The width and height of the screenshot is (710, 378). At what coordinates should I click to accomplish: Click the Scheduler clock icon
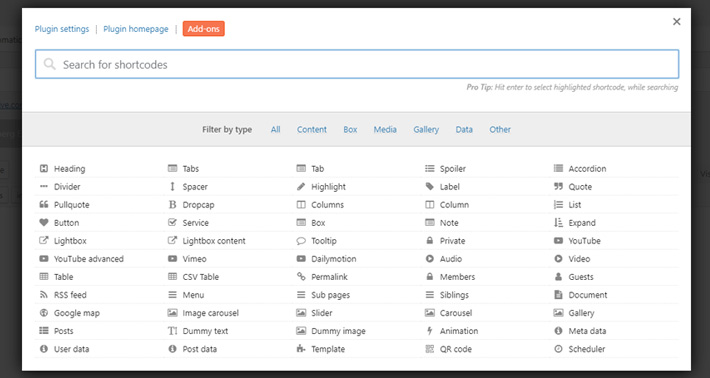pyautogui.click(x=558, y=349)
